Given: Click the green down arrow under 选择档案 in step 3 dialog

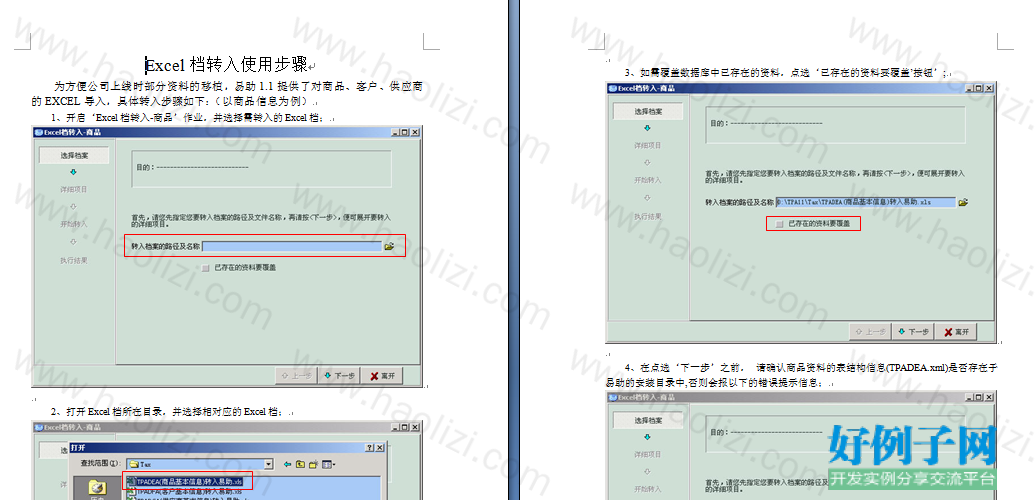Looking at the screenshot, I should tap(648, 128).
